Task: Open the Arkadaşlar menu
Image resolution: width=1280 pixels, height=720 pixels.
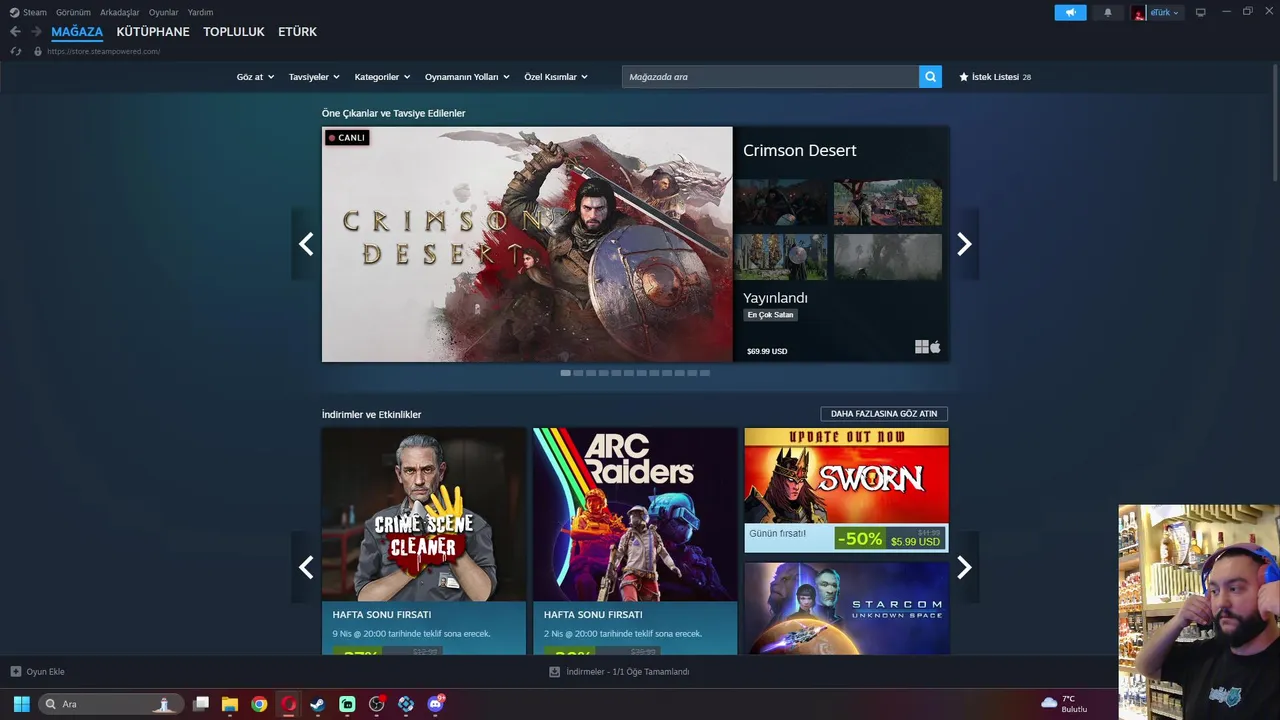Action: pos(120,13)
